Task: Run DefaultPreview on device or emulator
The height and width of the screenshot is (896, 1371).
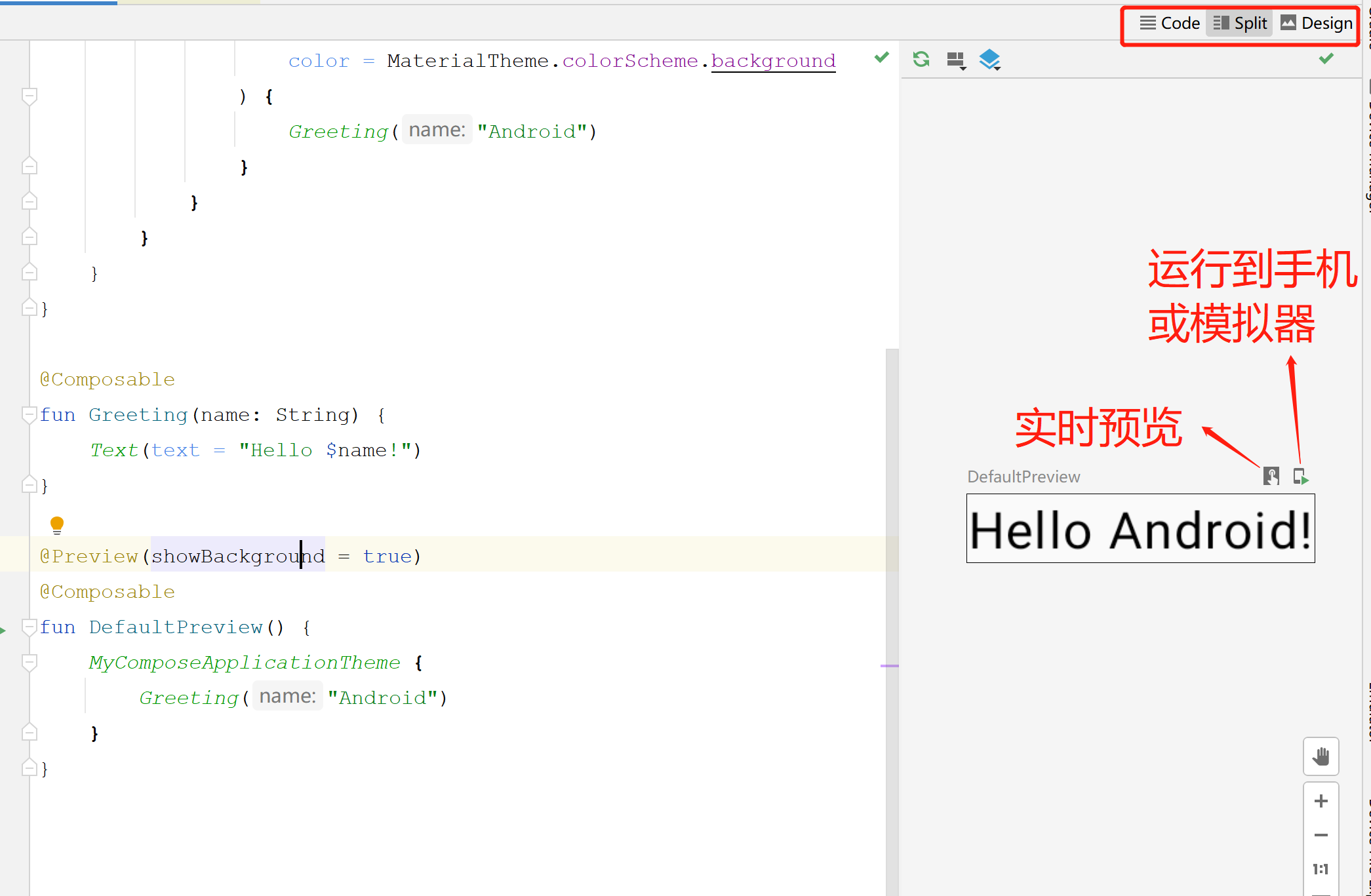Action: click(x=1300, y=476)
